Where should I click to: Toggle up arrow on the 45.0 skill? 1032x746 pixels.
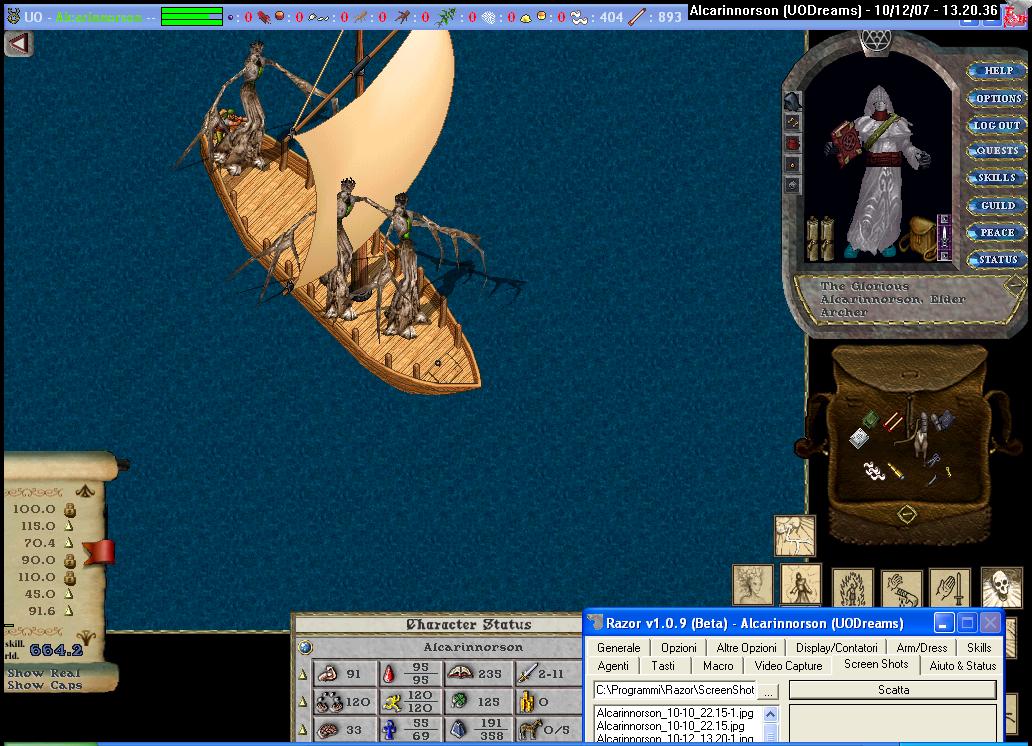(x=68, y=594)
